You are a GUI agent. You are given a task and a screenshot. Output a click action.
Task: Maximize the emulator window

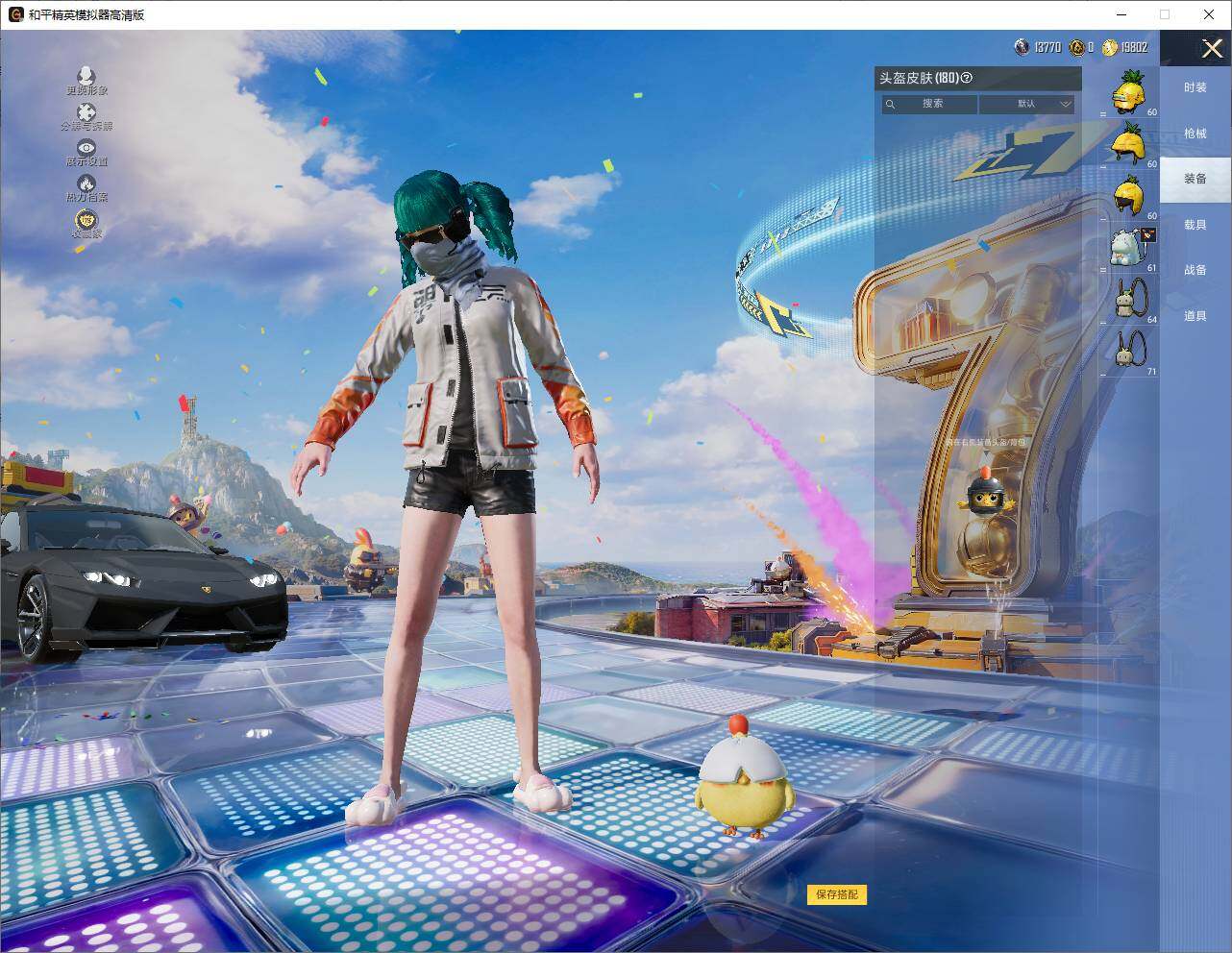point(1165,14)
